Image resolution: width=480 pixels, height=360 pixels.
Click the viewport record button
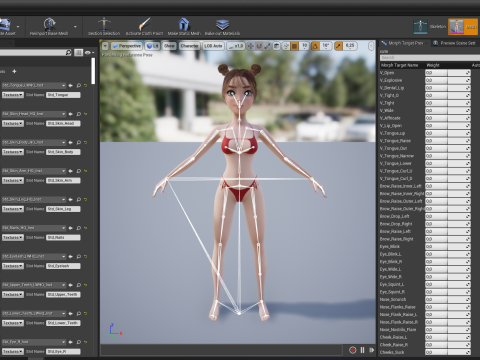click(353, 350)
